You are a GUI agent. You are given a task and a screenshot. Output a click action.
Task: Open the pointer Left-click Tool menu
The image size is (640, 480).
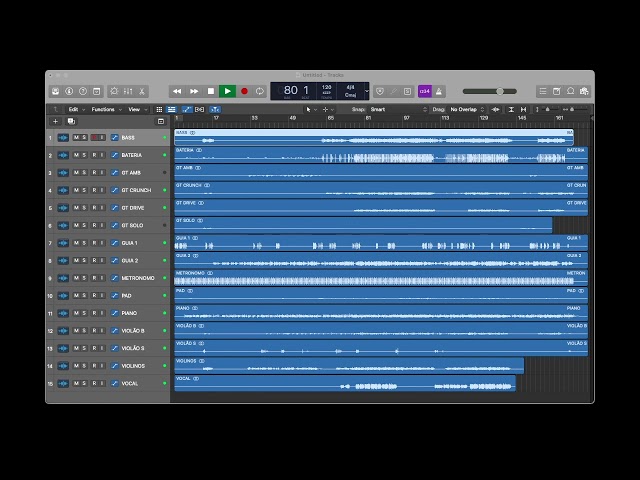pyautogui.click(x=311, y=109)
